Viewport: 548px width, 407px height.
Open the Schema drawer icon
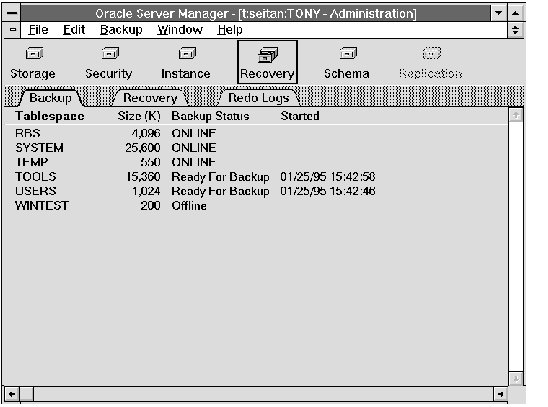[x=348, y=53]
